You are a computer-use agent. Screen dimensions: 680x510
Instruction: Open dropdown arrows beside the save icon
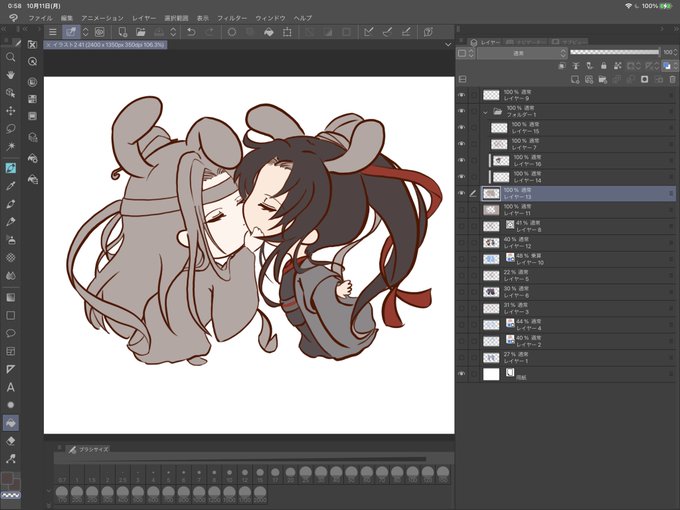173,32
